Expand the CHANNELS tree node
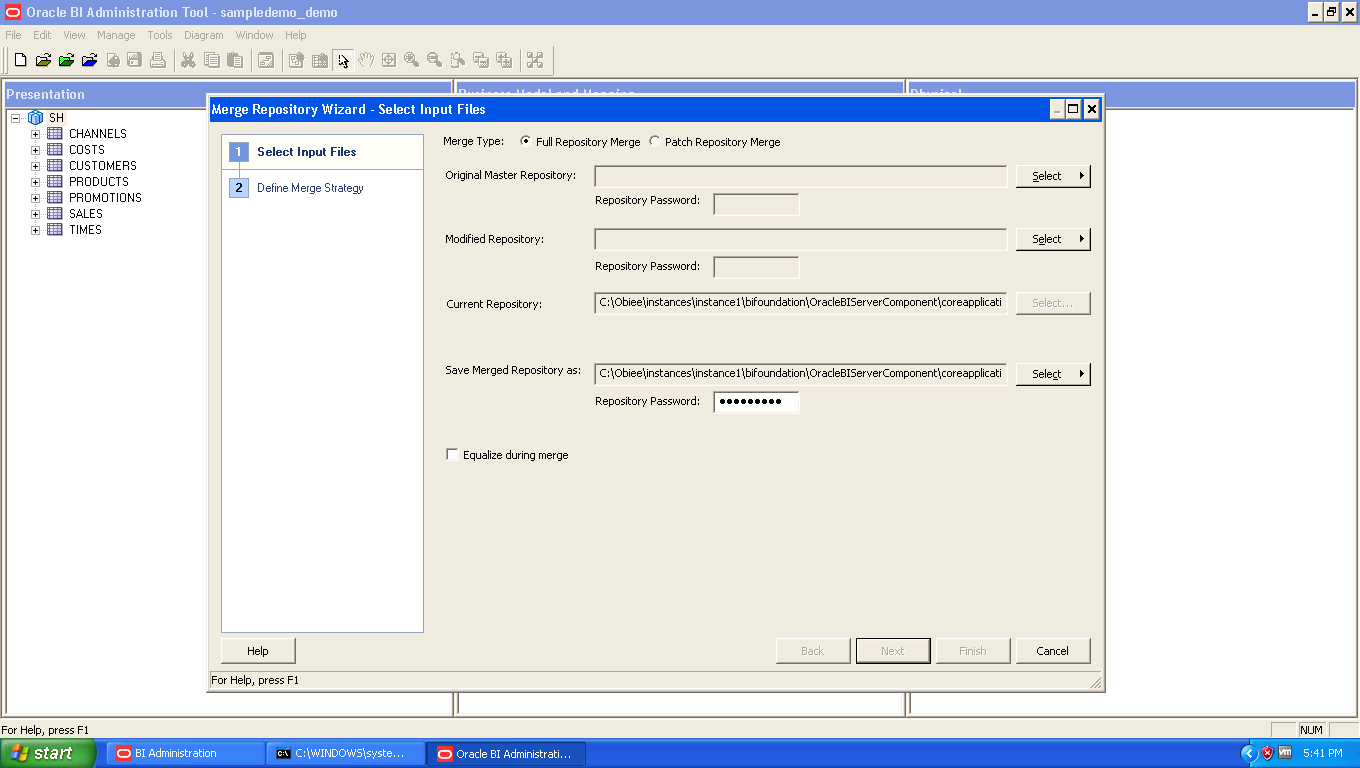 coord(36,134)
